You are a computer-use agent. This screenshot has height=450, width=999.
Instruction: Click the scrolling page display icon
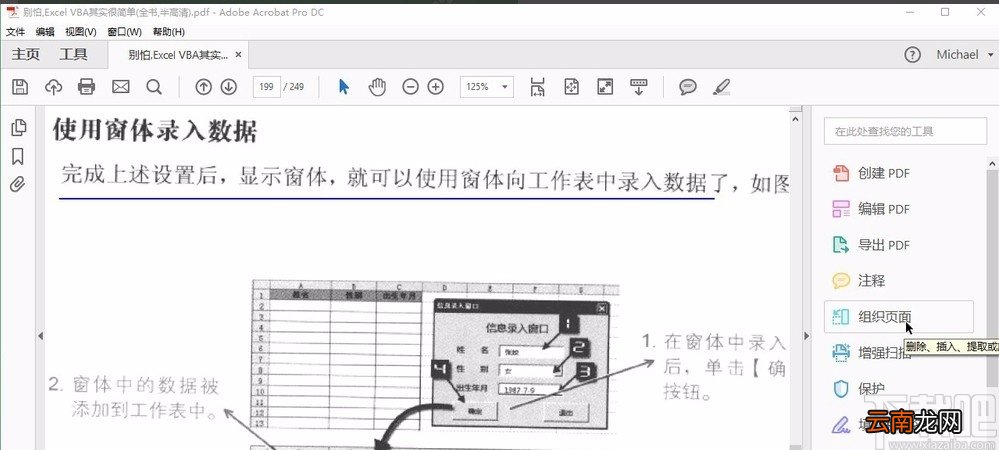538,87
